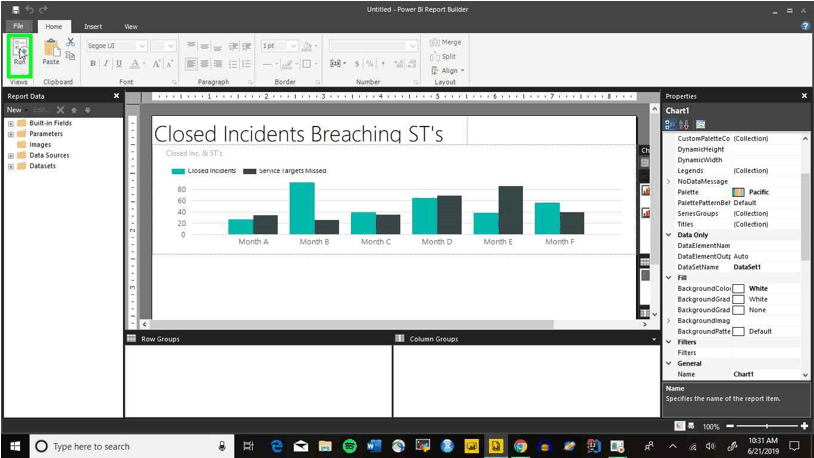Image resolution: width=814 pixels, height=458 pixels.
Task: Open the border fill color bucket
Action: coord(309,46)
